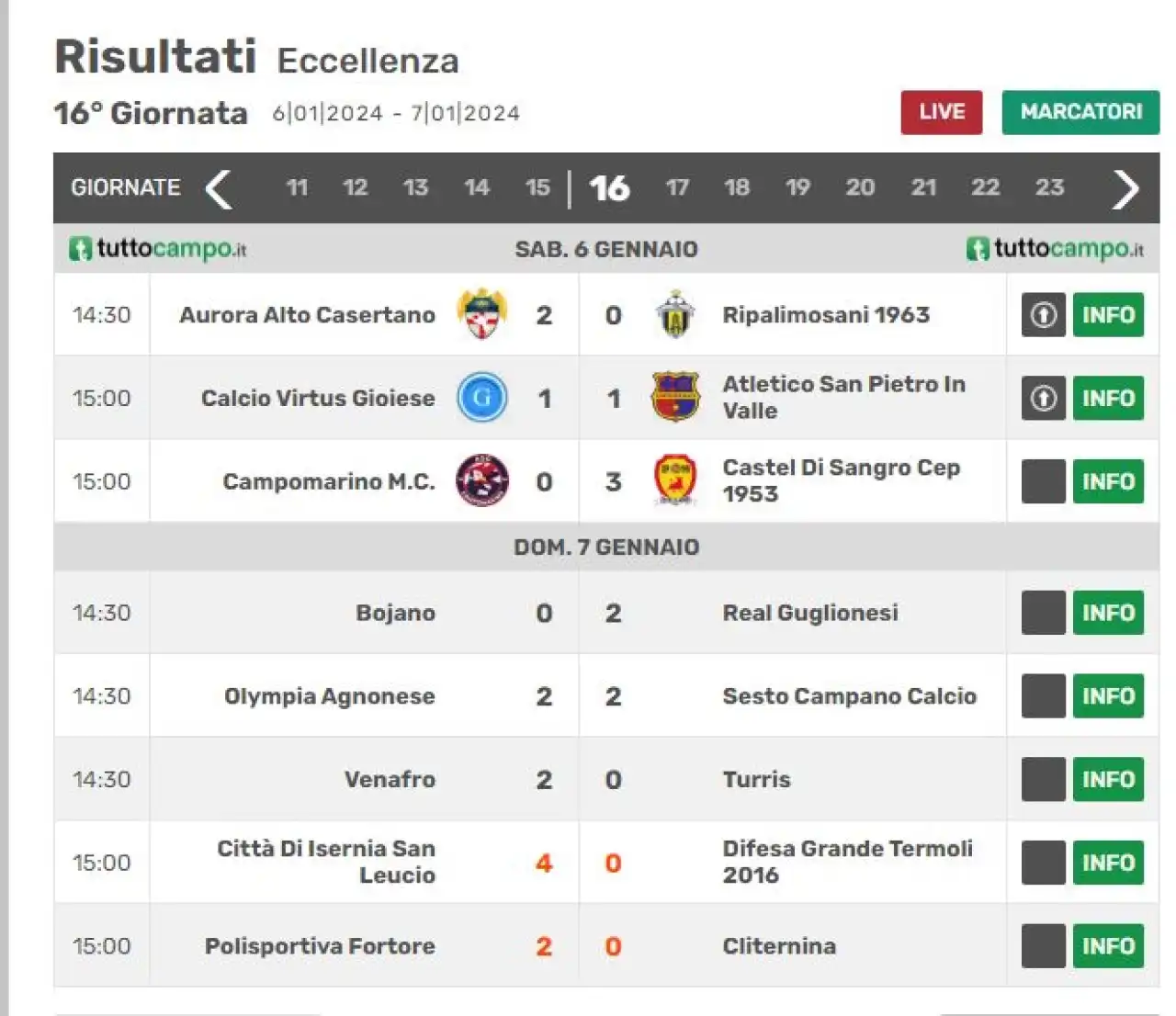Viewport: 1176px width, 1016px height.
Task: Click the dark square icon in Bojano row
Action: point(1043,613)
